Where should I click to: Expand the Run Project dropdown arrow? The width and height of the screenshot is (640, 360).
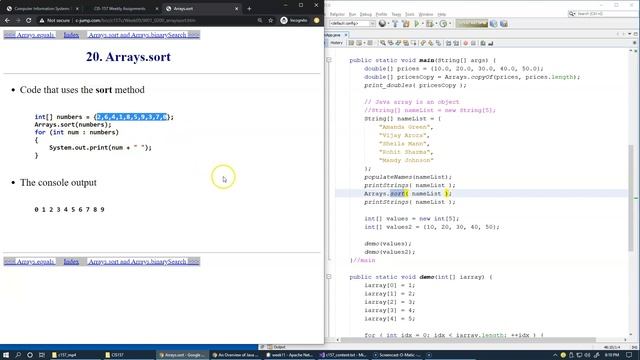click(422, 24)
